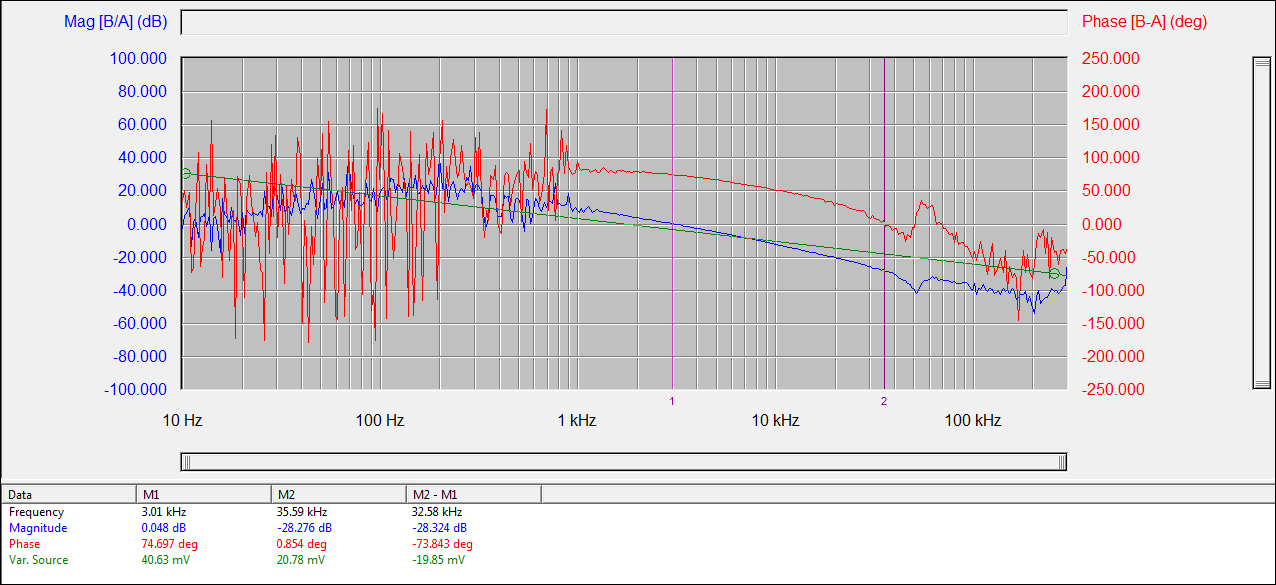
Task: Click the M2 frequency value 35.59 kHz
Action: pyautogui.click(x=301, y=512)
